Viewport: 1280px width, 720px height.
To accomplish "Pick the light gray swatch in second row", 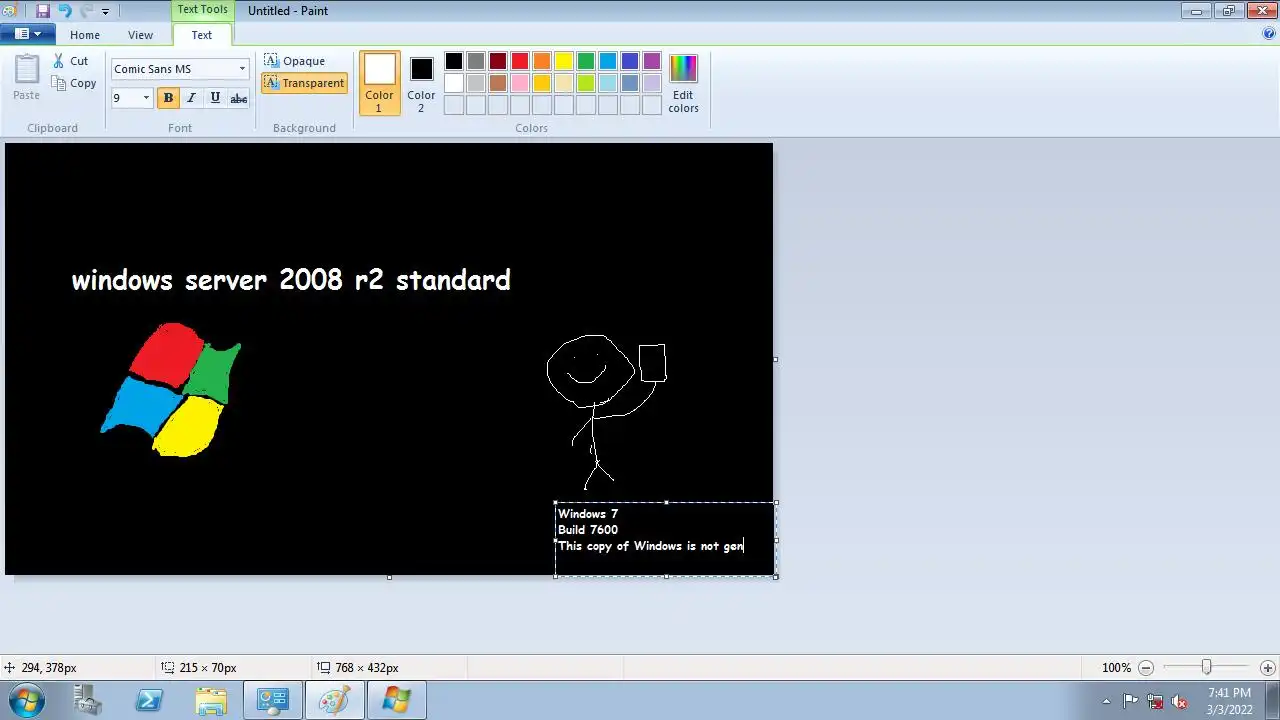I will 476,83.
